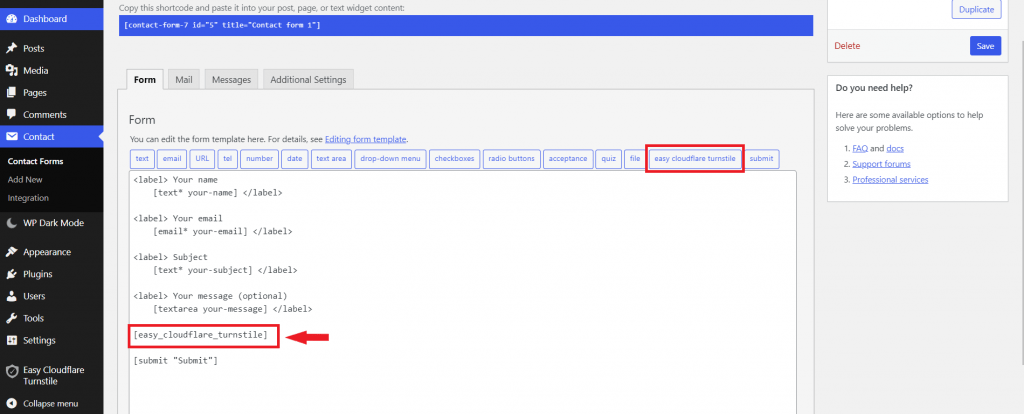Click the Plugins plug icon

[x=11, y=274]
